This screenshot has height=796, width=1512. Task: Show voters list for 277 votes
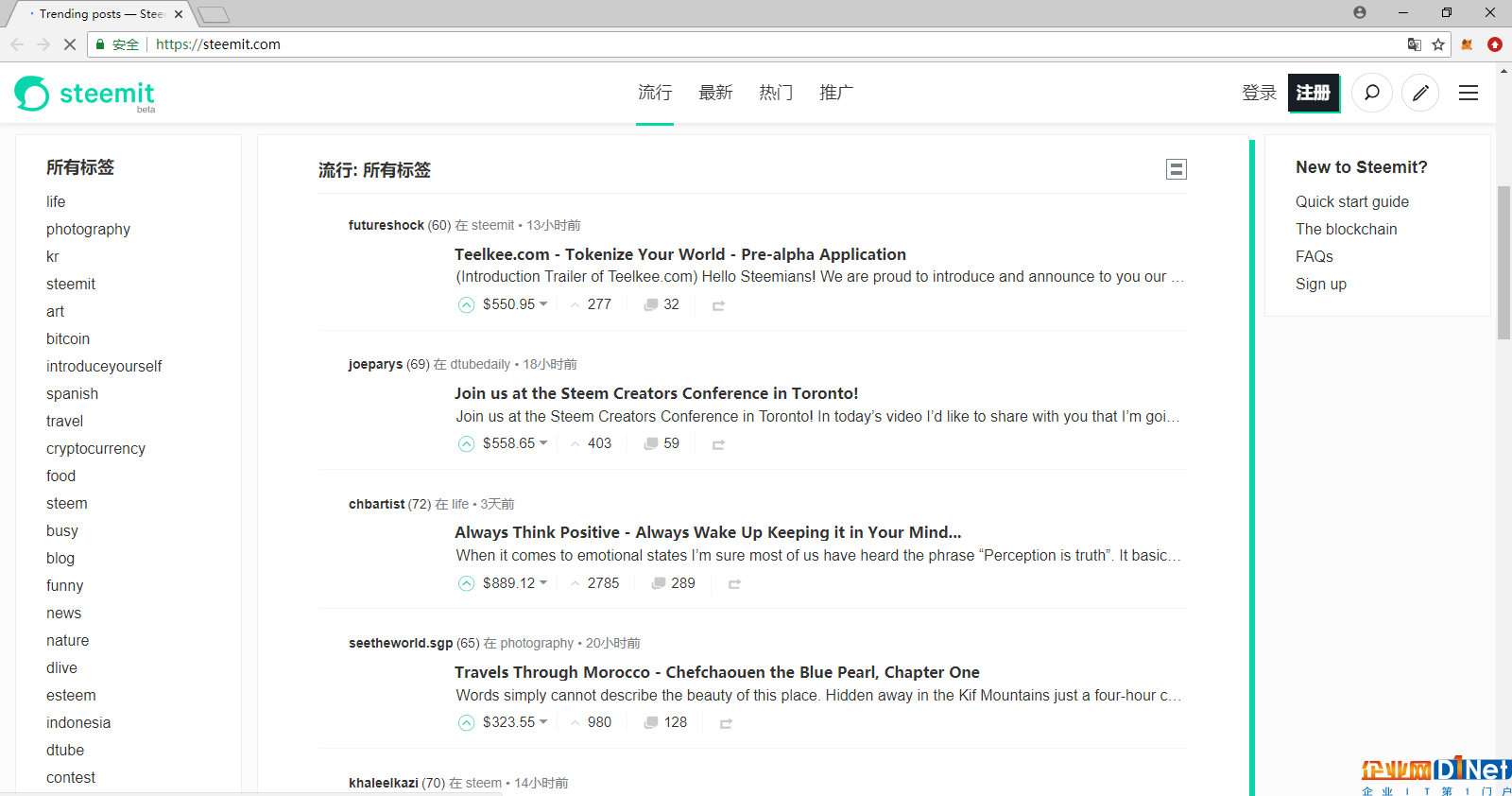pos(592,304)
